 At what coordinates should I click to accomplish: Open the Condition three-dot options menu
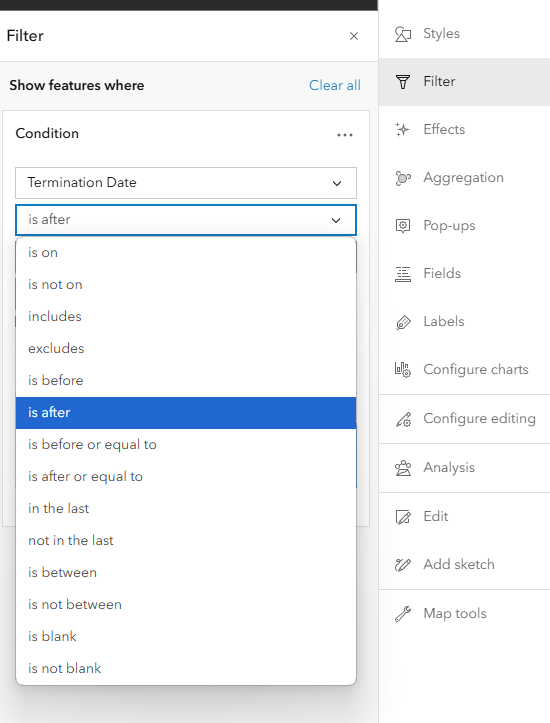[344, 135]
